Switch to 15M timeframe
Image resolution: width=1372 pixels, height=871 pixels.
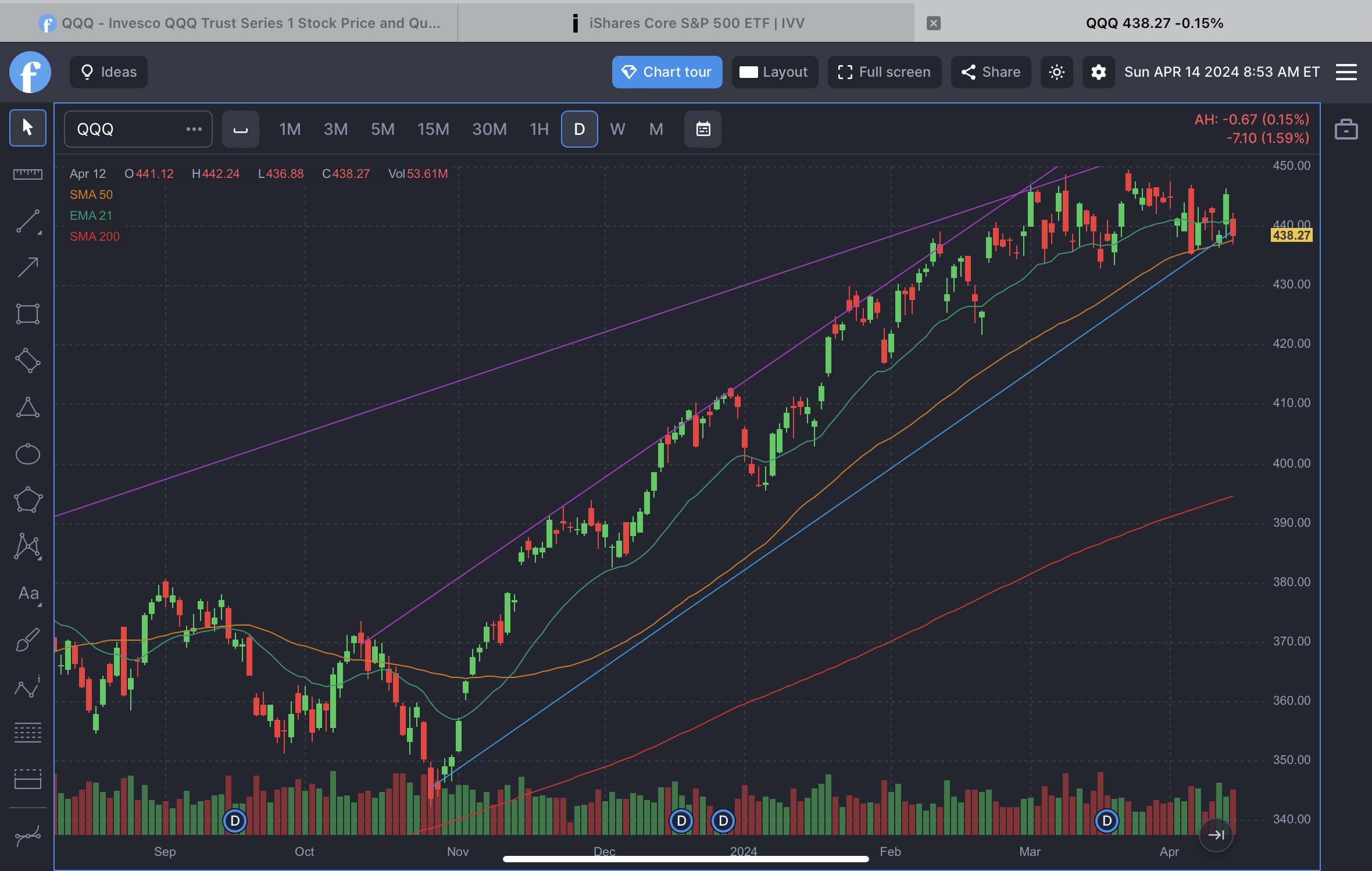[433, 129]
